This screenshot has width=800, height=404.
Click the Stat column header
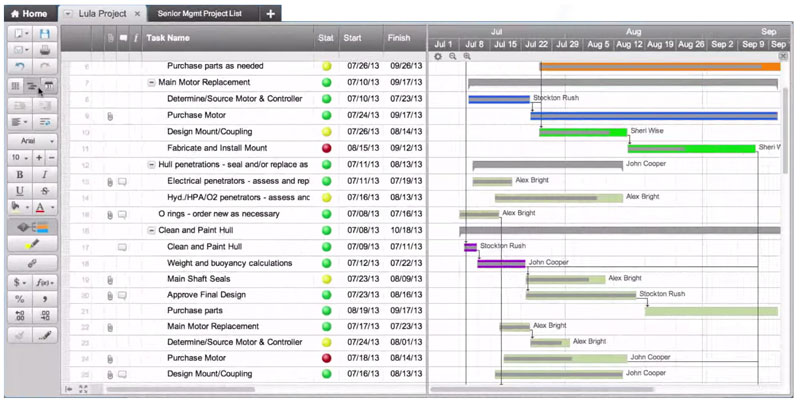pyautogui.click(x=326, y=38)
